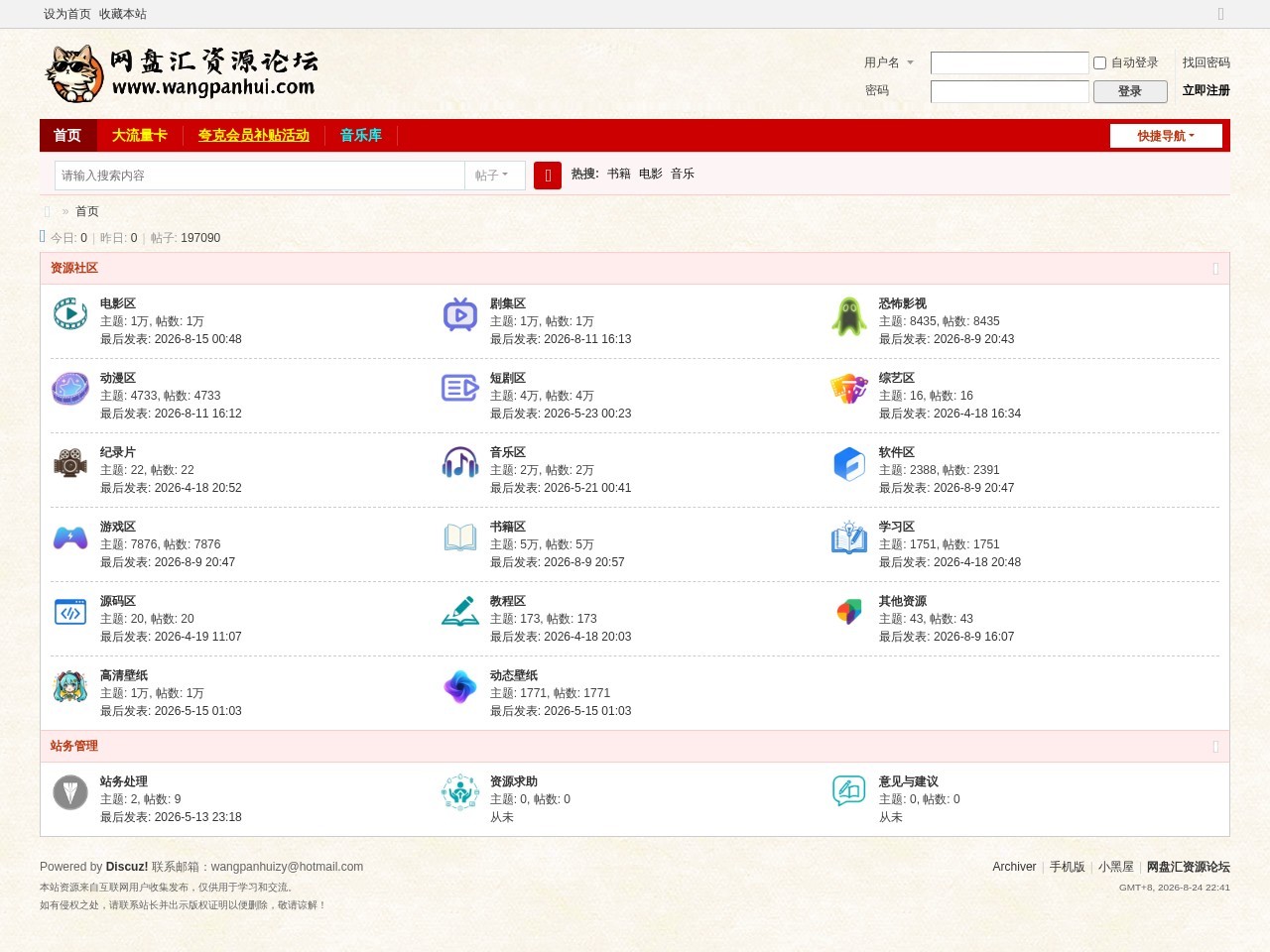The image size is (1270, 952).
Task: Open 短剧区 last post 2026-5-23 00:23
Action: pyautogui.click(x=587, y=414)
